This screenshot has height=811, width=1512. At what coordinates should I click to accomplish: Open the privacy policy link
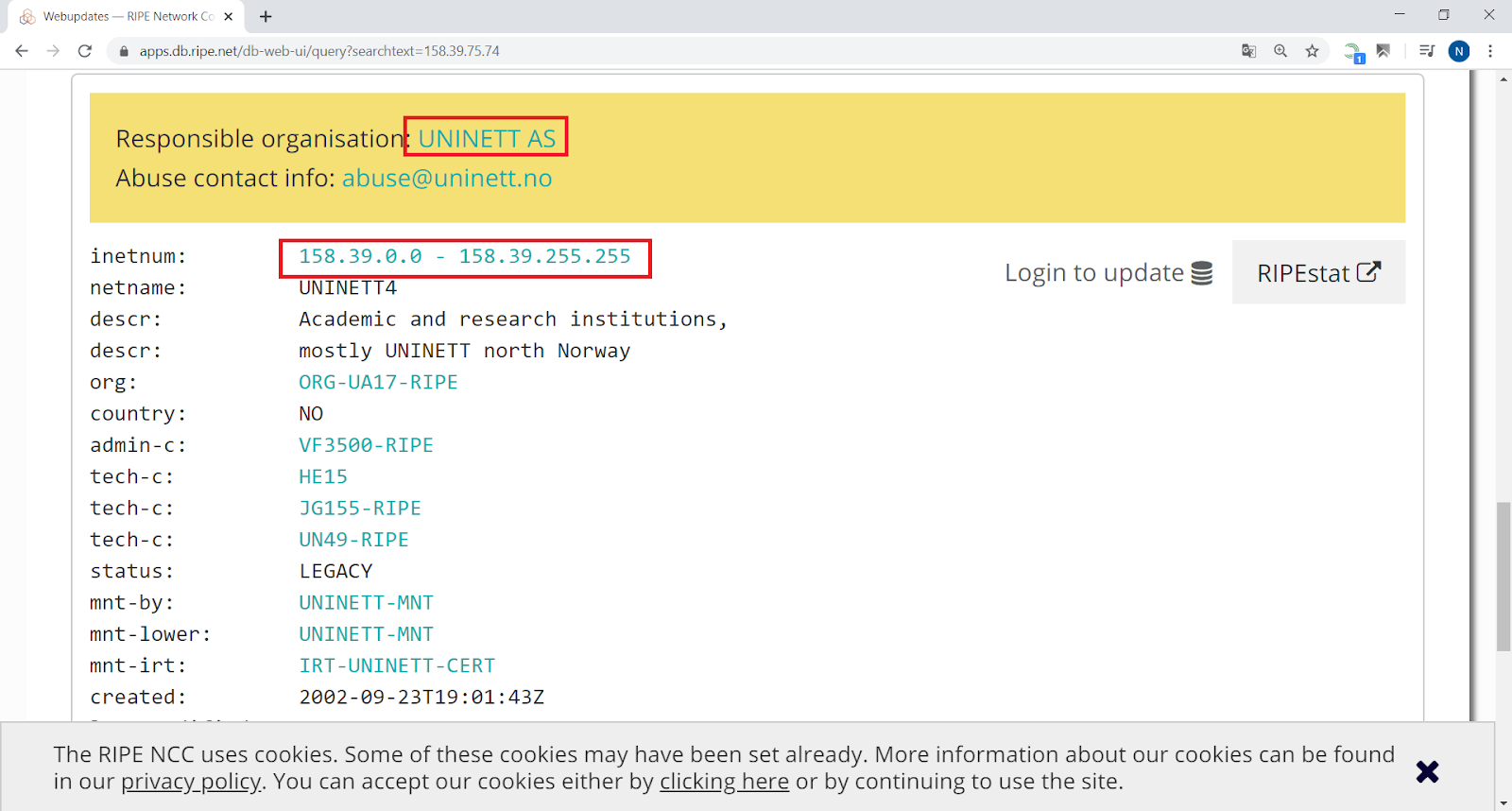[x=191, y=782]
